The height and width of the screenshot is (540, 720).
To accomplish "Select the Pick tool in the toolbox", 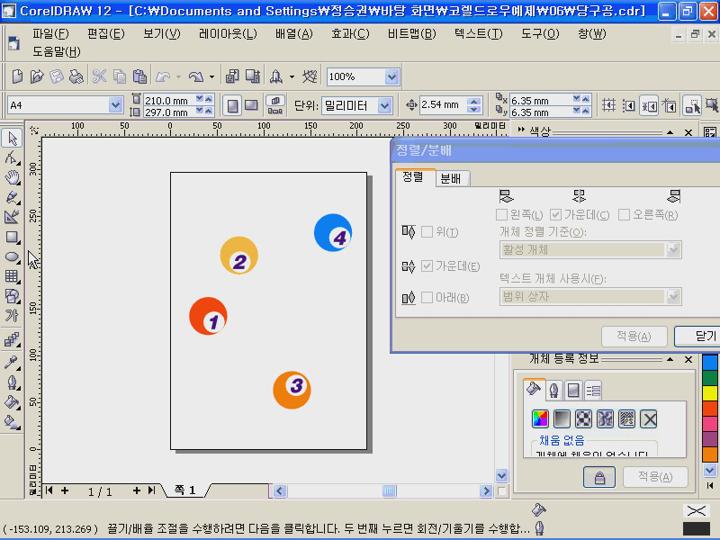I will click(12, 138).
